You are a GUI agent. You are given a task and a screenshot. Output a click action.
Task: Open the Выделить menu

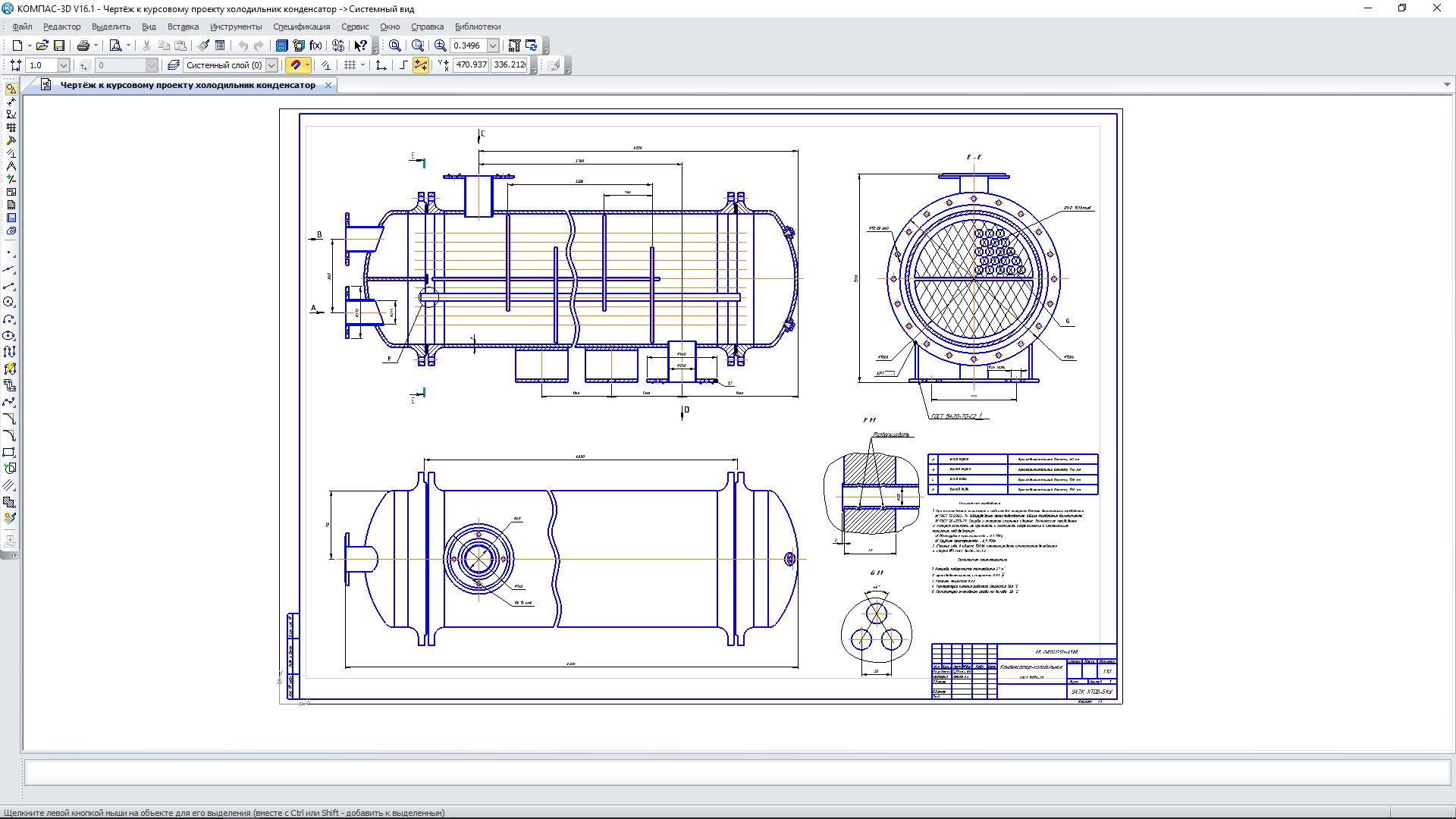point(111,27)
